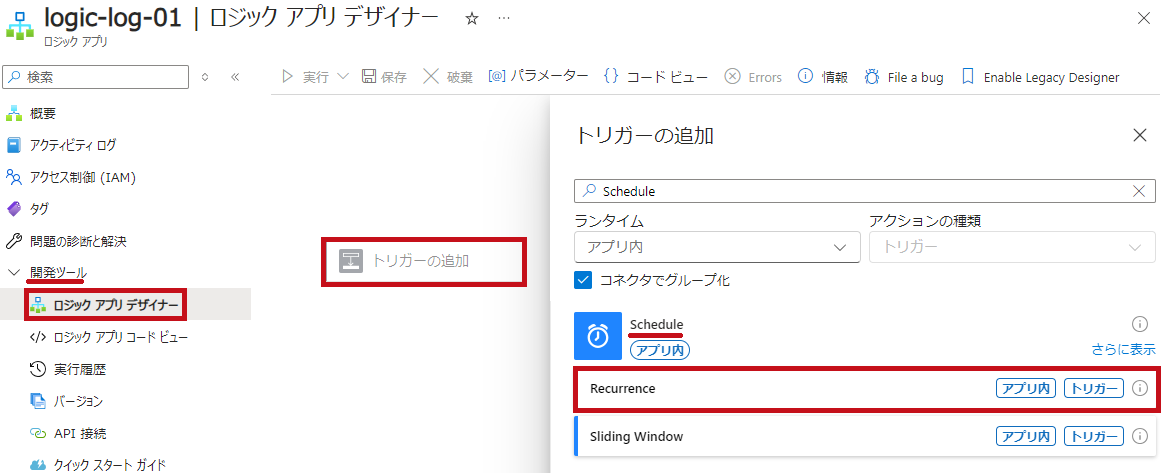Click the Schedule connector clock icon
The height and width of the screenshot is (473, 1162).
[598, 336]
